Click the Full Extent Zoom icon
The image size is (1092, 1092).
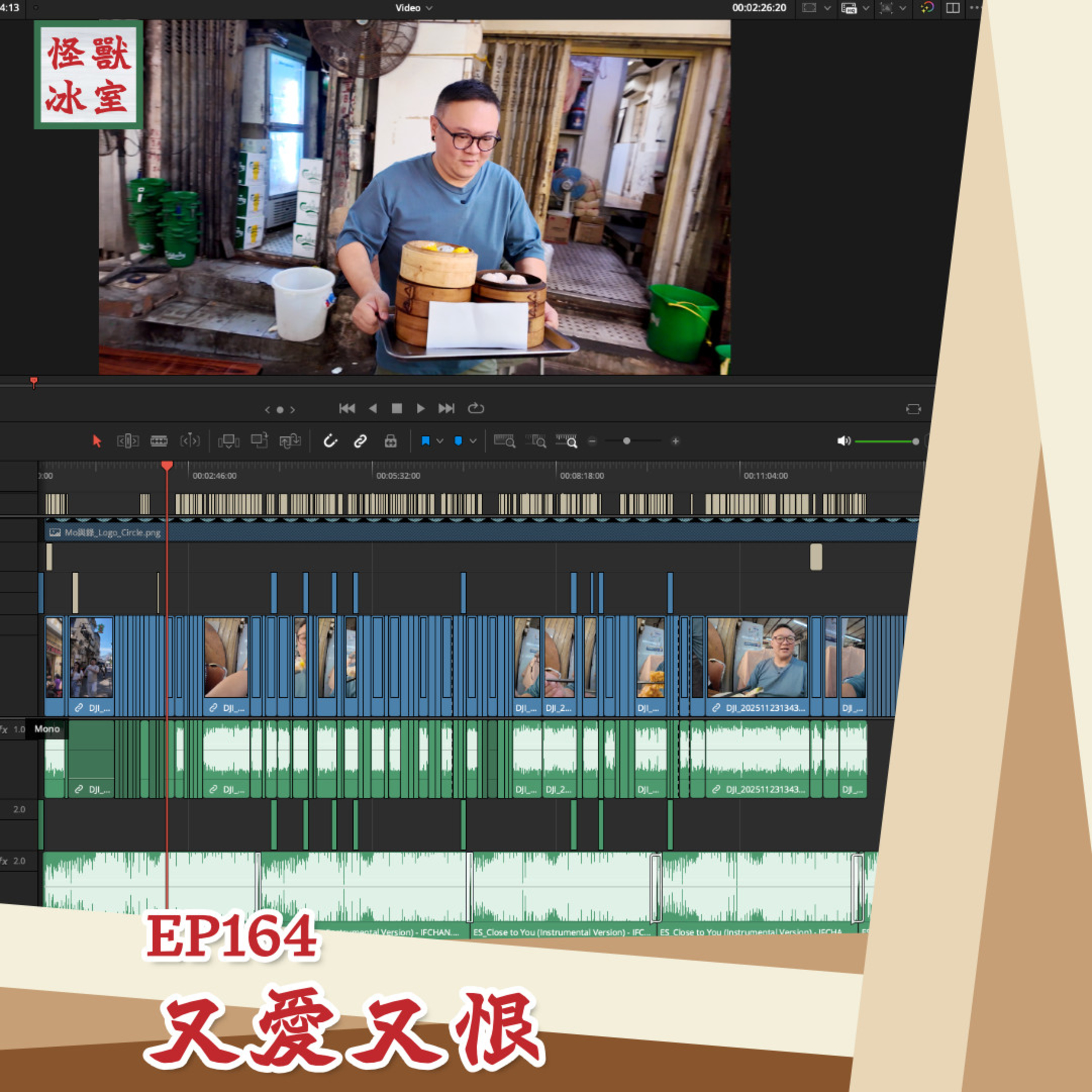pyautogui.click(x=504, y=441)
